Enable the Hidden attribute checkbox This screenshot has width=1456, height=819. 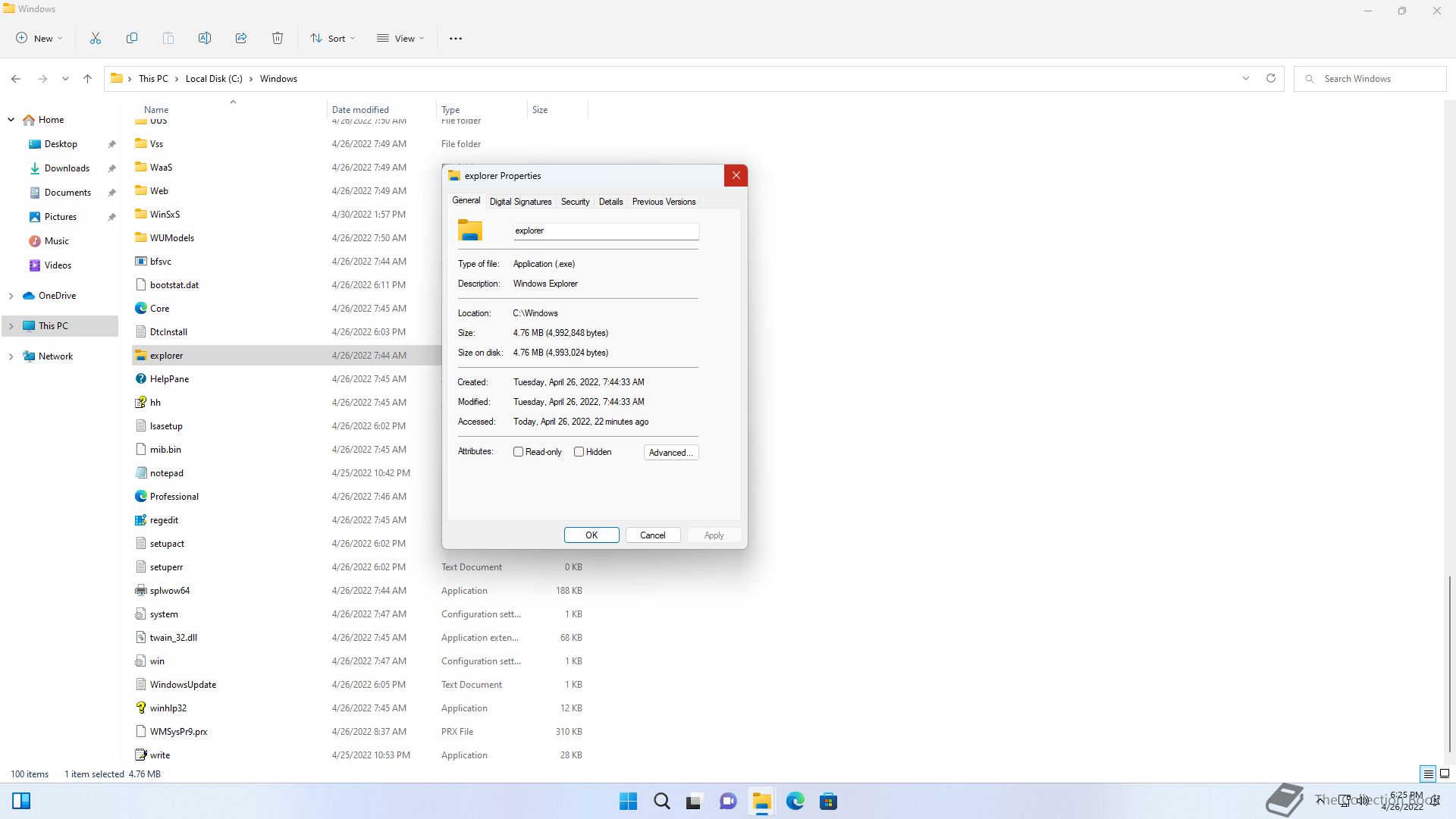tap(579, 452)
